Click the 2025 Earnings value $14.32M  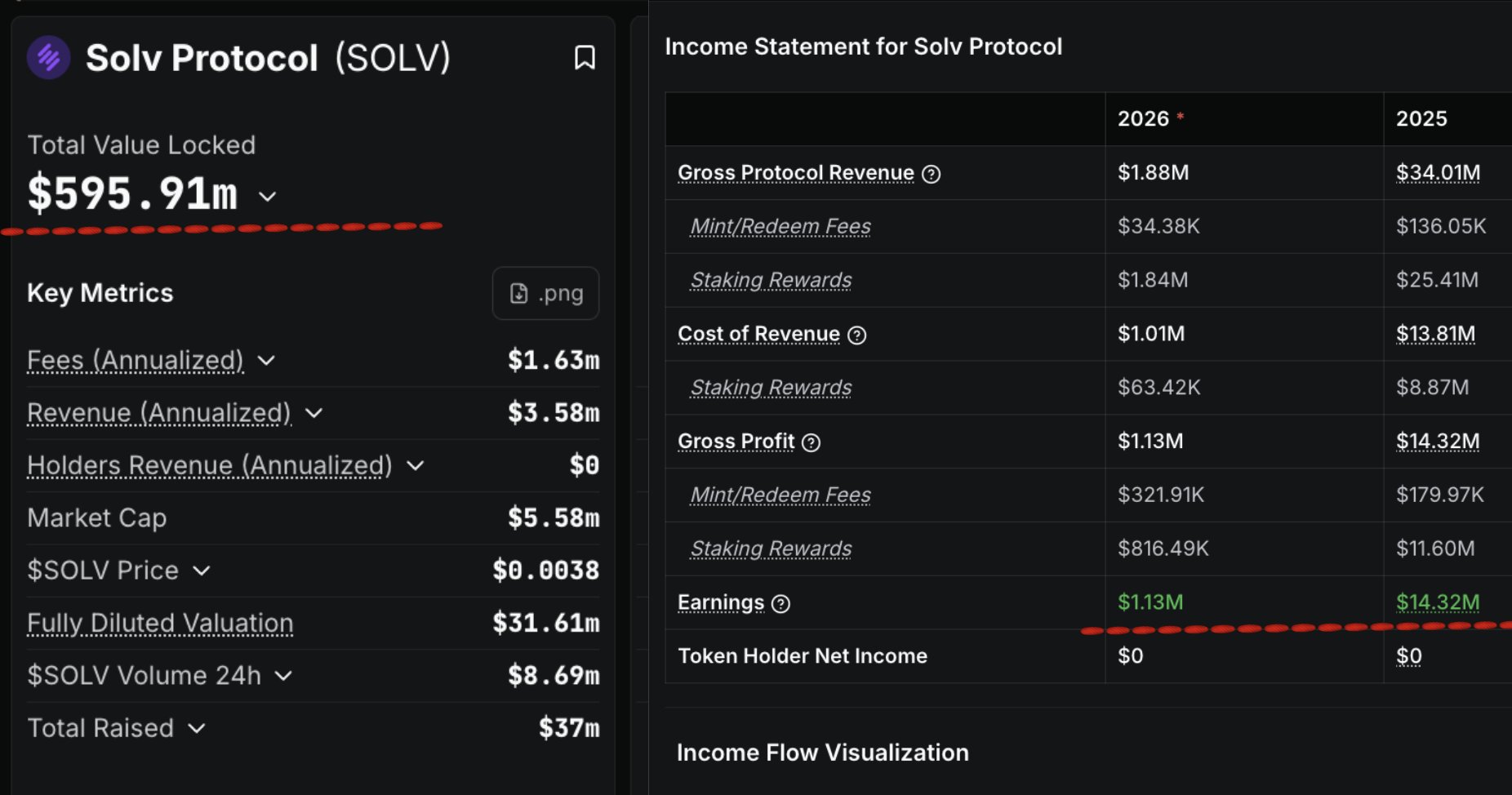pos(1438,602)
